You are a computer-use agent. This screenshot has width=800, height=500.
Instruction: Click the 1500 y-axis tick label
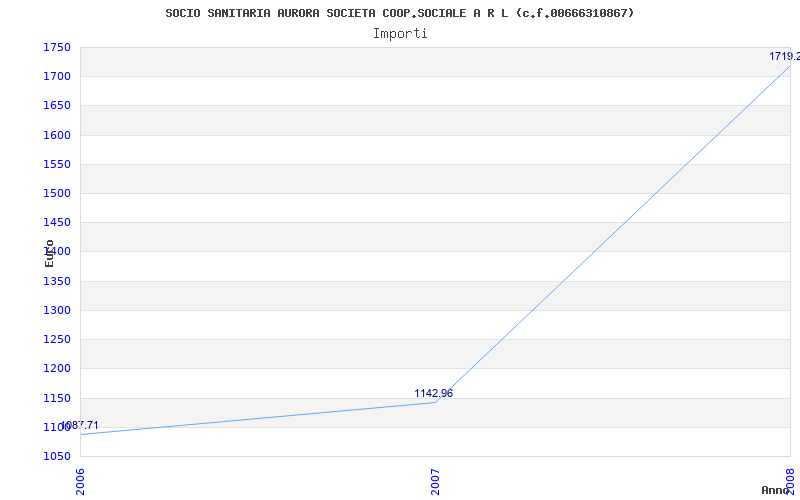tap(57, 193)
